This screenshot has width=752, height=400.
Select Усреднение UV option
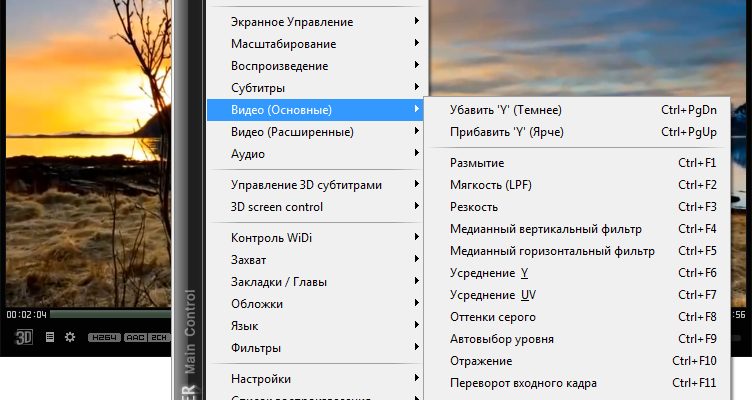coord(577,295)
